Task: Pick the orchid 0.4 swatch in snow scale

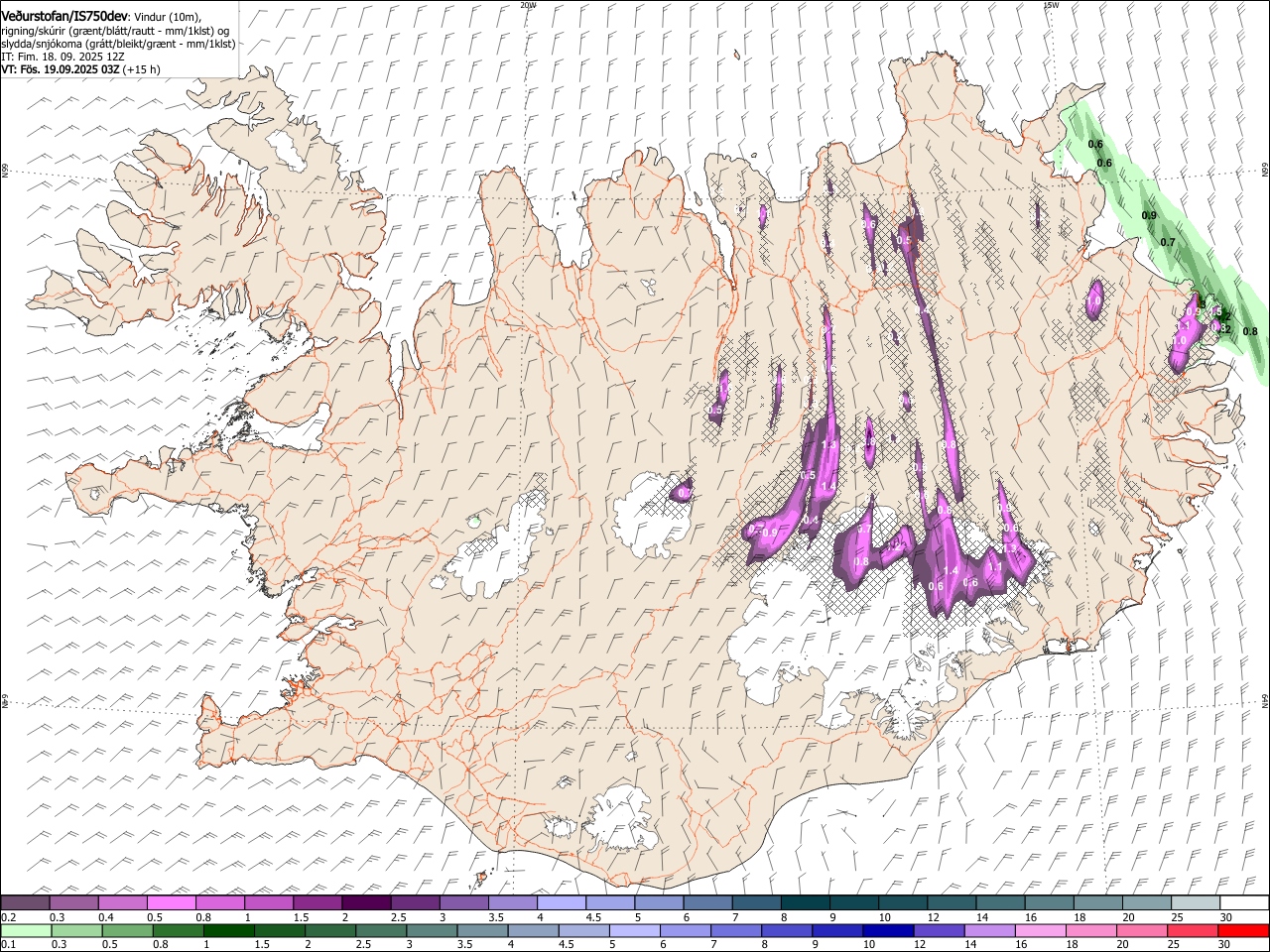Action: [122, 902]
